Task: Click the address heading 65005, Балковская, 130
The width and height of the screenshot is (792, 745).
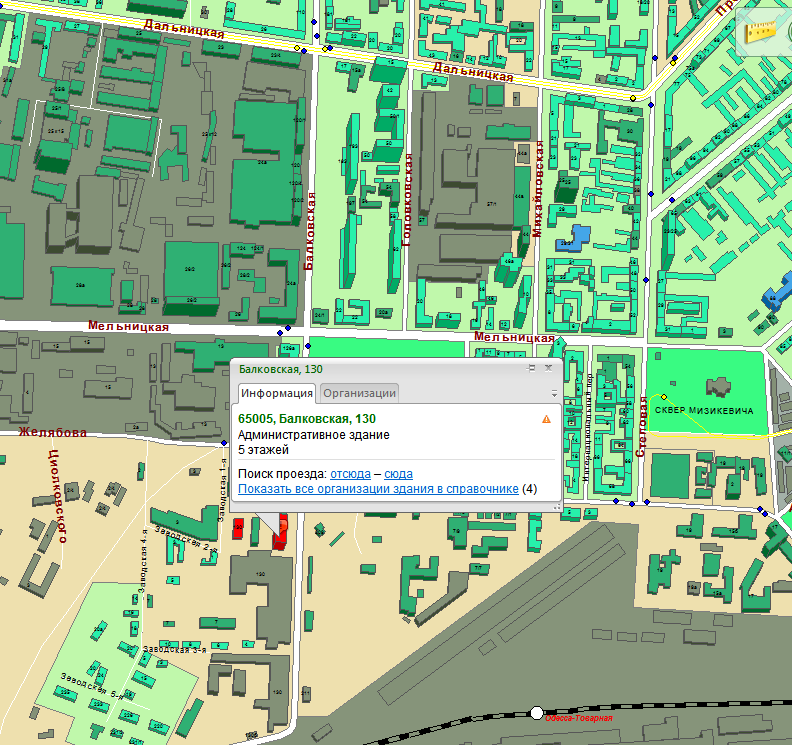Action: coord(307,419)
